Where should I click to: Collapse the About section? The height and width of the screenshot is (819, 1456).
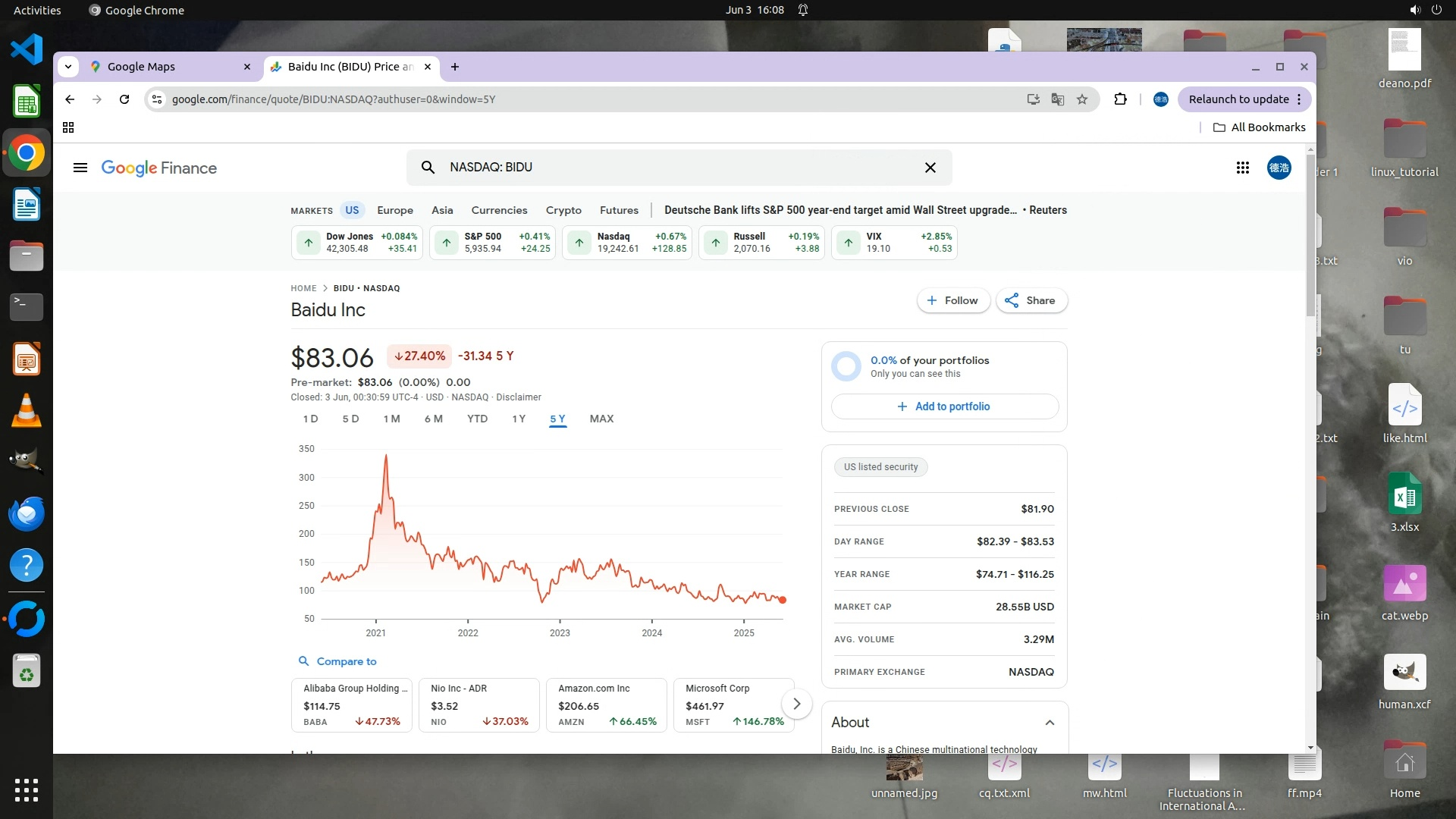[x=1050, y=723]
